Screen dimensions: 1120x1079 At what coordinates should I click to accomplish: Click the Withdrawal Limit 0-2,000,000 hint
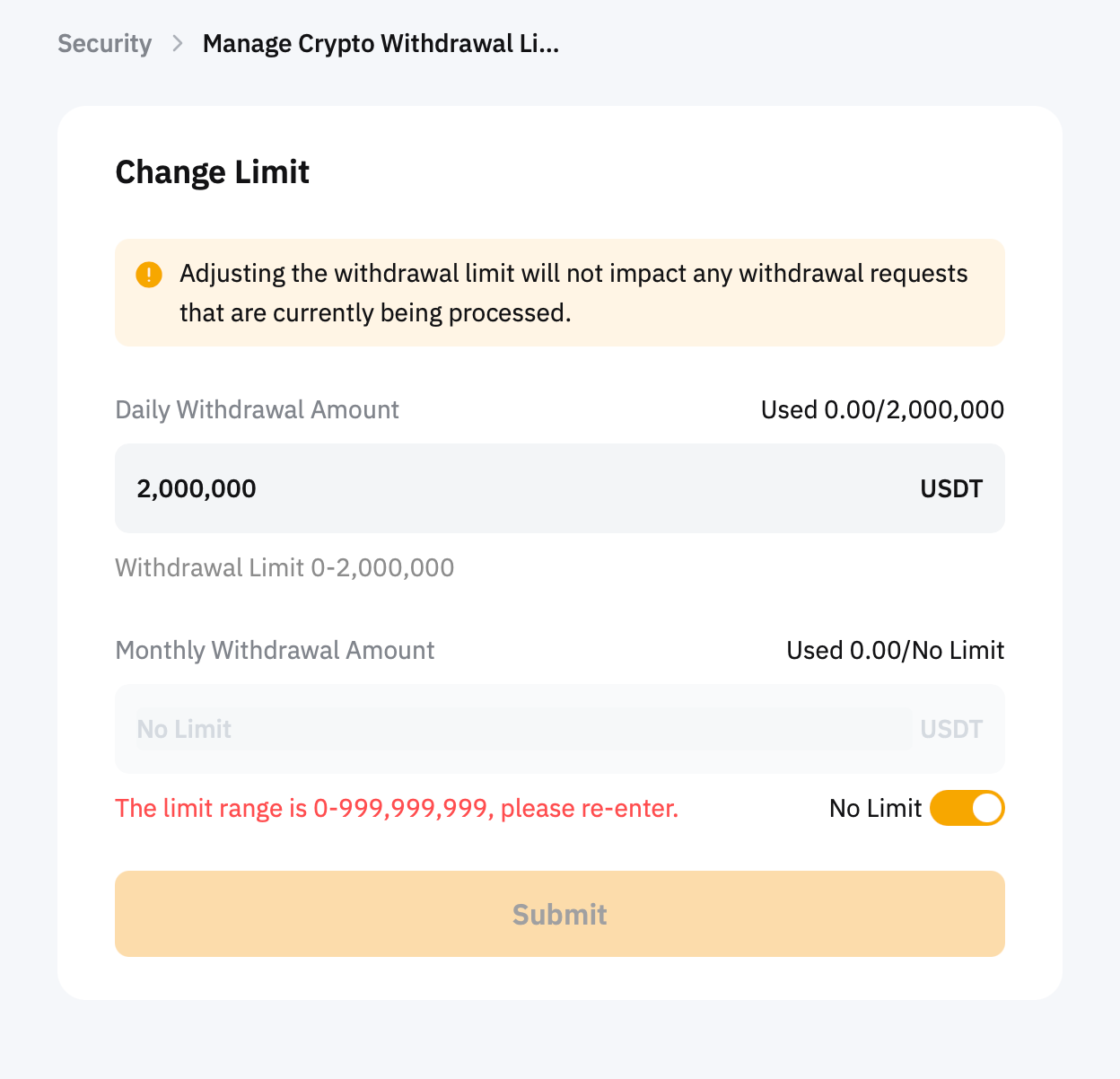pos(284,568)
